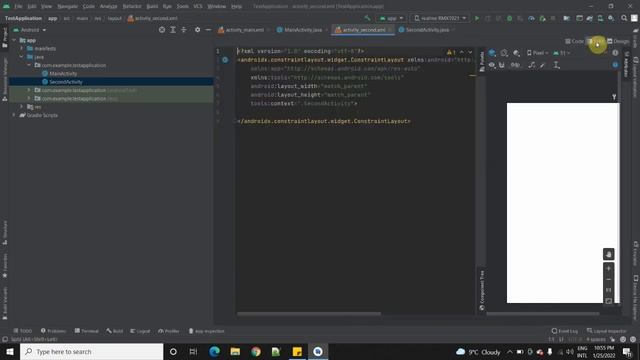Click the Make Project hammer icon
Viewport: 640px width, 360px height.
tap(367, 18)
